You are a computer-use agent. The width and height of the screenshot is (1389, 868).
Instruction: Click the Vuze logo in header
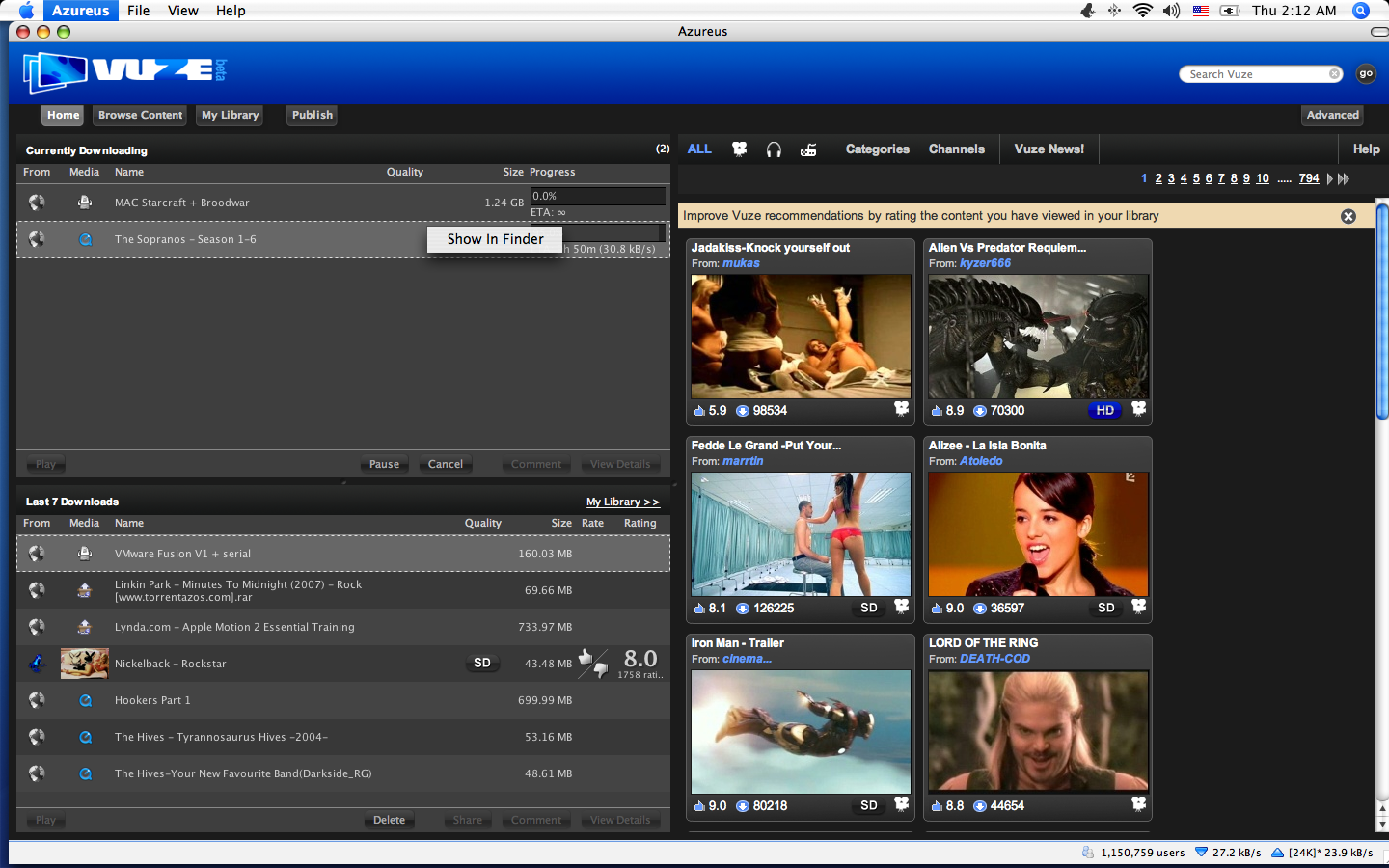pyautogui.click(x=123, y=71)
